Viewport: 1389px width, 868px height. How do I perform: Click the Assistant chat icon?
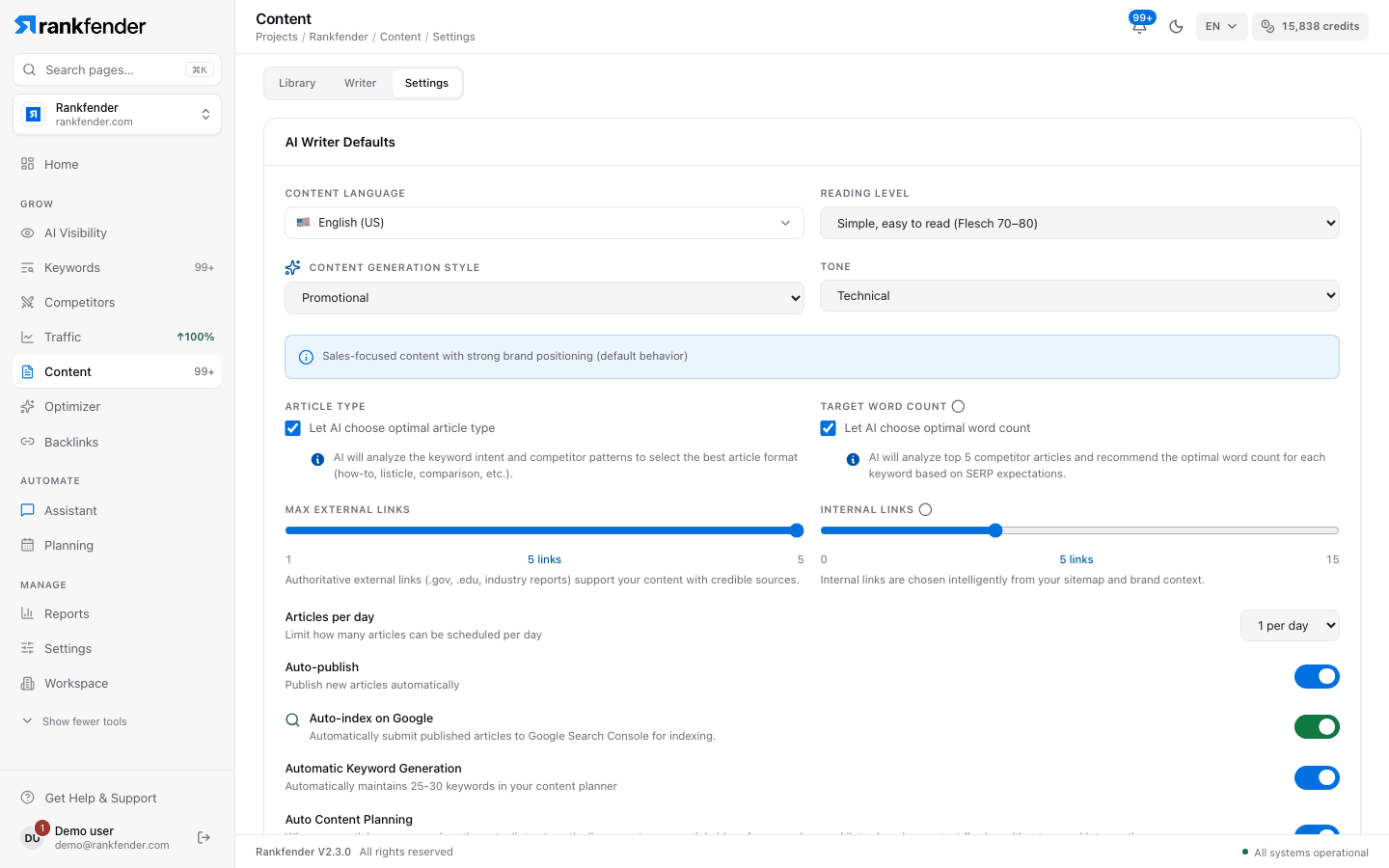28,511
